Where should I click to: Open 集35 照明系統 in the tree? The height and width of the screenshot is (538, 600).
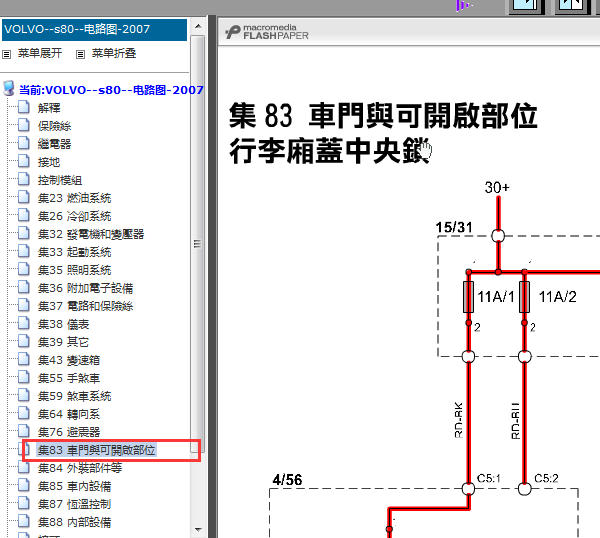click(x=75, y=270)
